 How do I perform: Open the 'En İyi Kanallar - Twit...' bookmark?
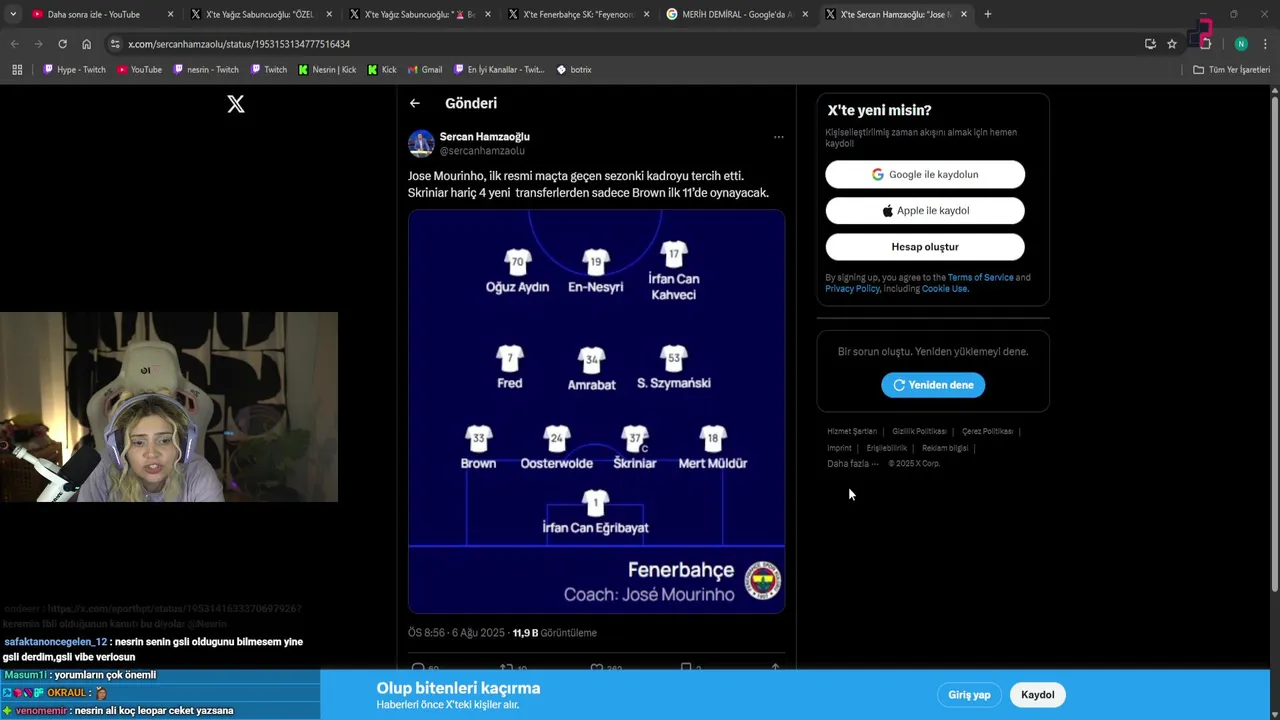499,69
